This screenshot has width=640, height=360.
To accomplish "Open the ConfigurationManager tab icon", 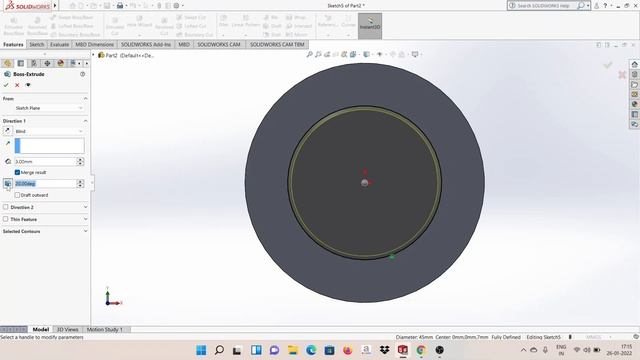I will [34, 63].
